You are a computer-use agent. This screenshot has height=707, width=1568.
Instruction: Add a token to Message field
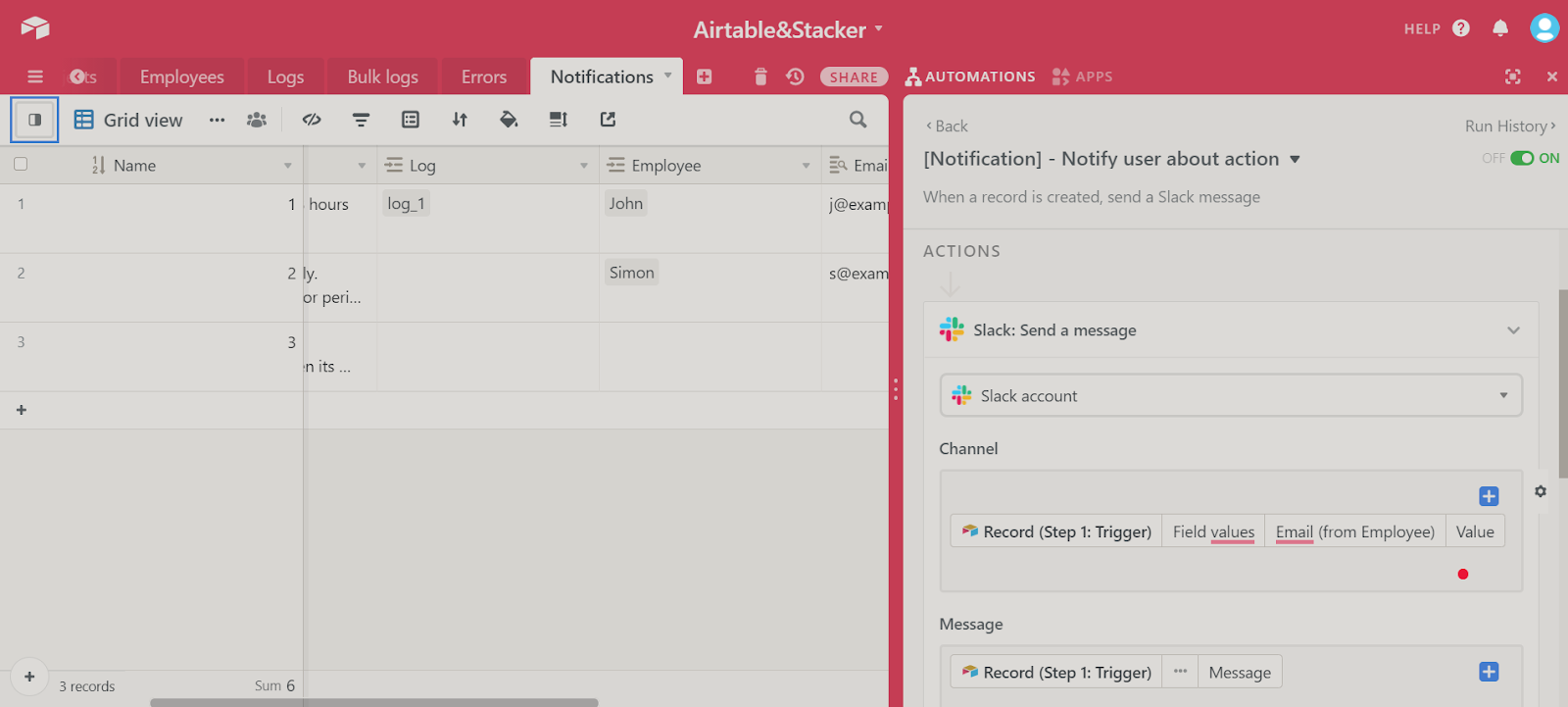(x=1489, y=672)
